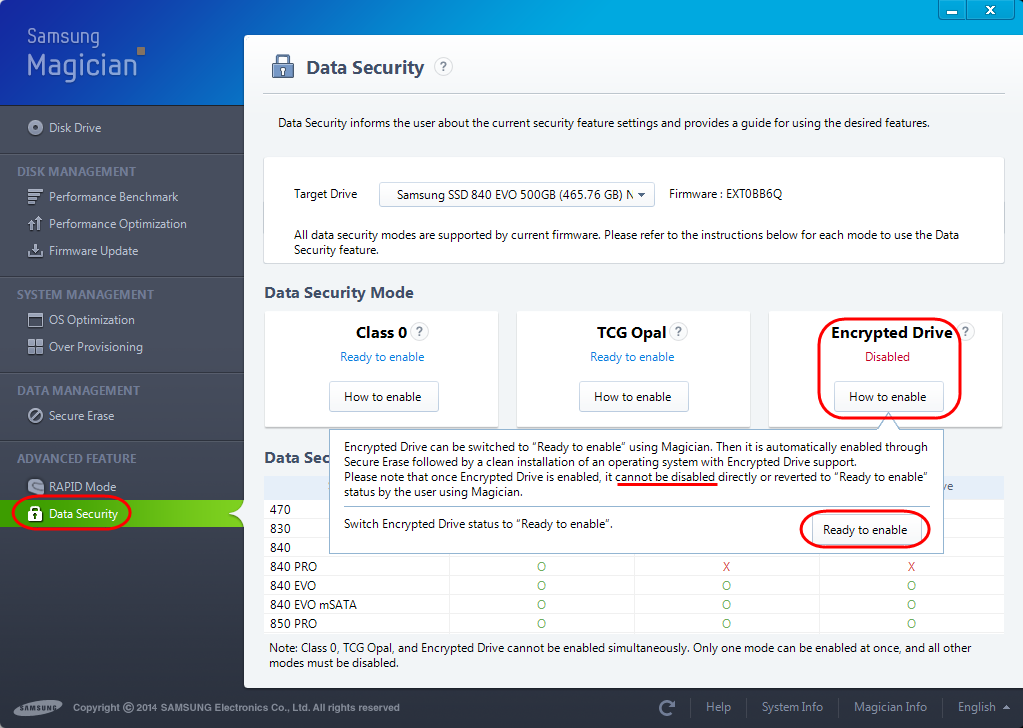Click the Disk Drive disc icon
The image size is (1023, 728).
click(35, 128)
